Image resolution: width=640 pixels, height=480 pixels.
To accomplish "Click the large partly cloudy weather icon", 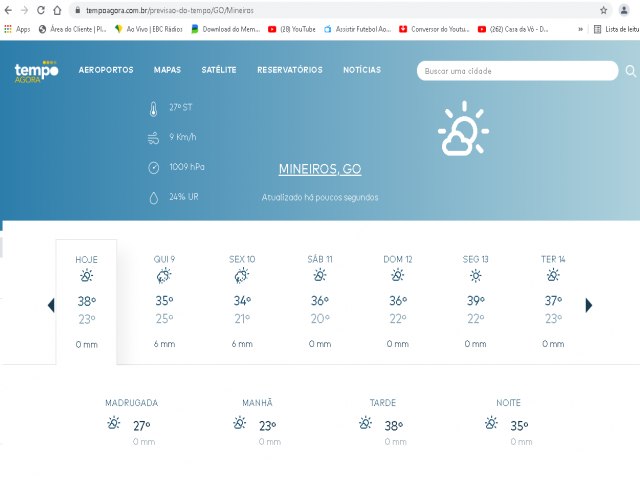I will click(462, 129).
